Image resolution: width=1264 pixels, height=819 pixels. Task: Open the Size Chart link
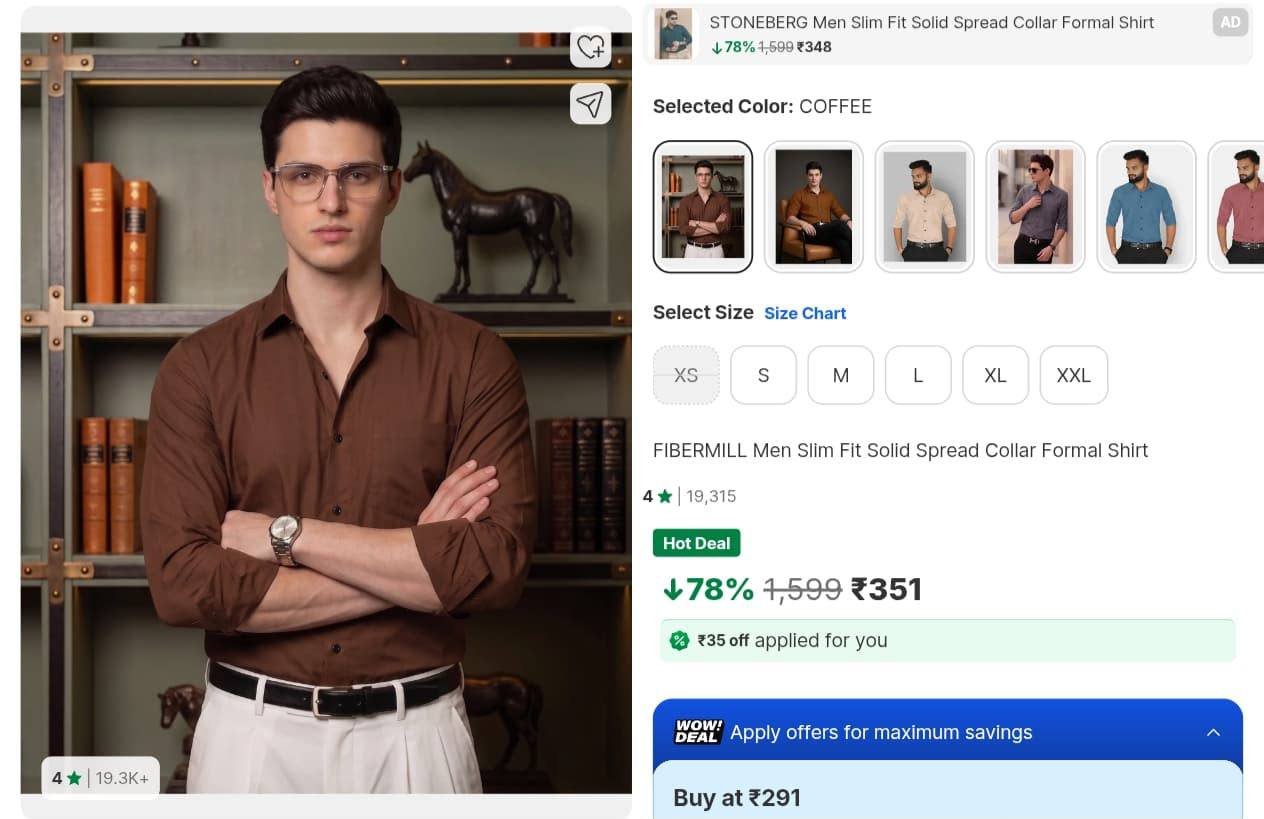click(805, 313)
